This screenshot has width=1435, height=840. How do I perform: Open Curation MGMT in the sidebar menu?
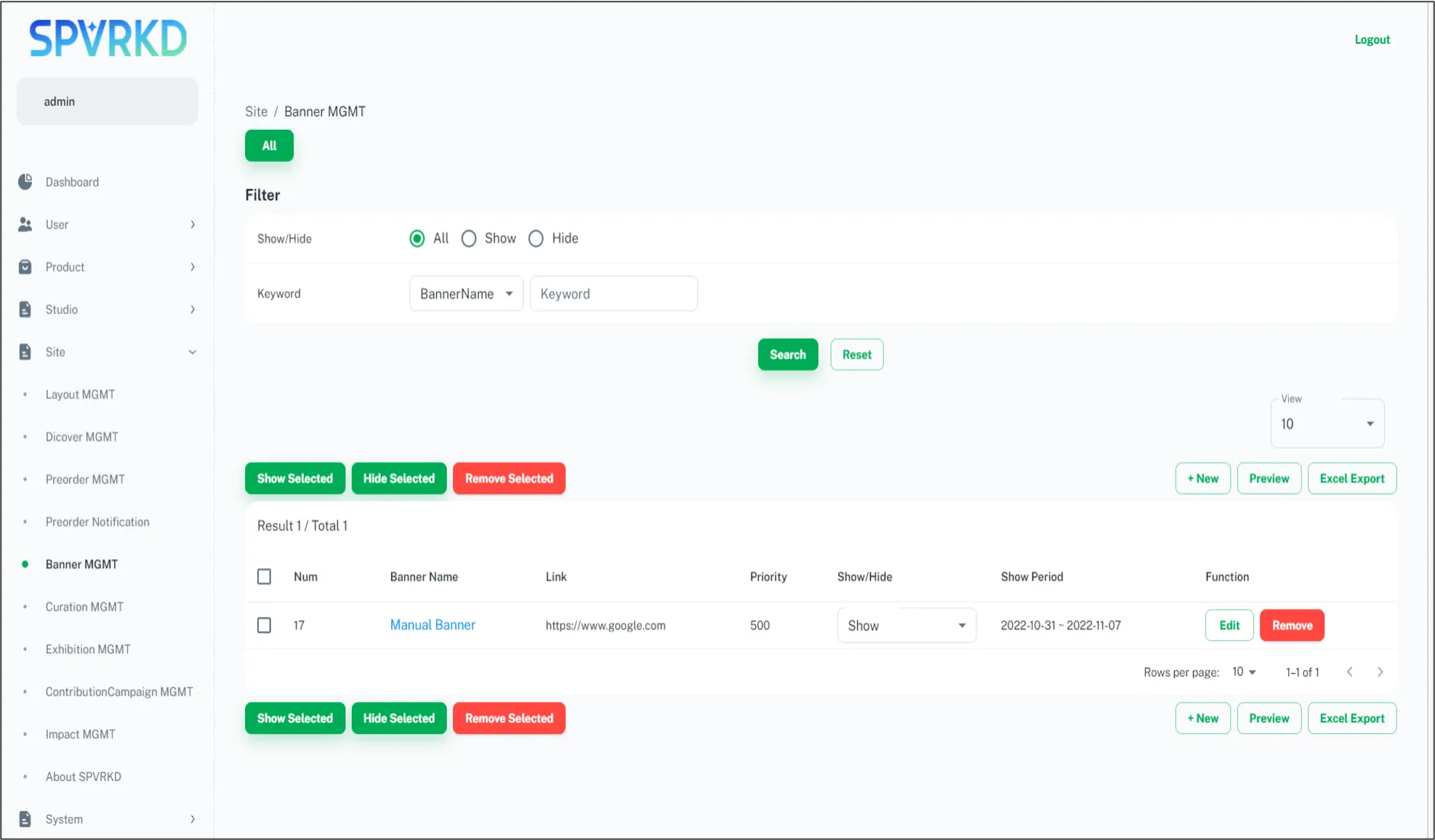(84, 607)
